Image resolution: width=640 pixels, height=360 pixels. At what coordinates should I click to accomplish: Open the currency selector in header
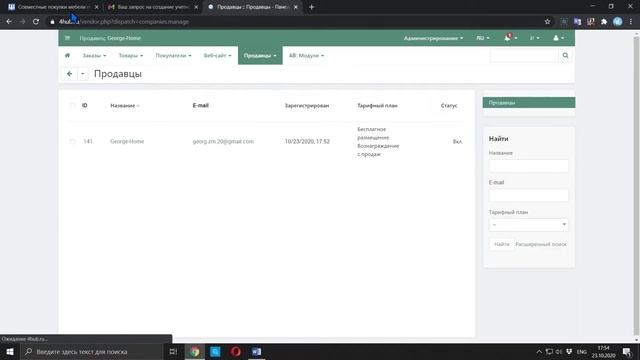(534, 38)
